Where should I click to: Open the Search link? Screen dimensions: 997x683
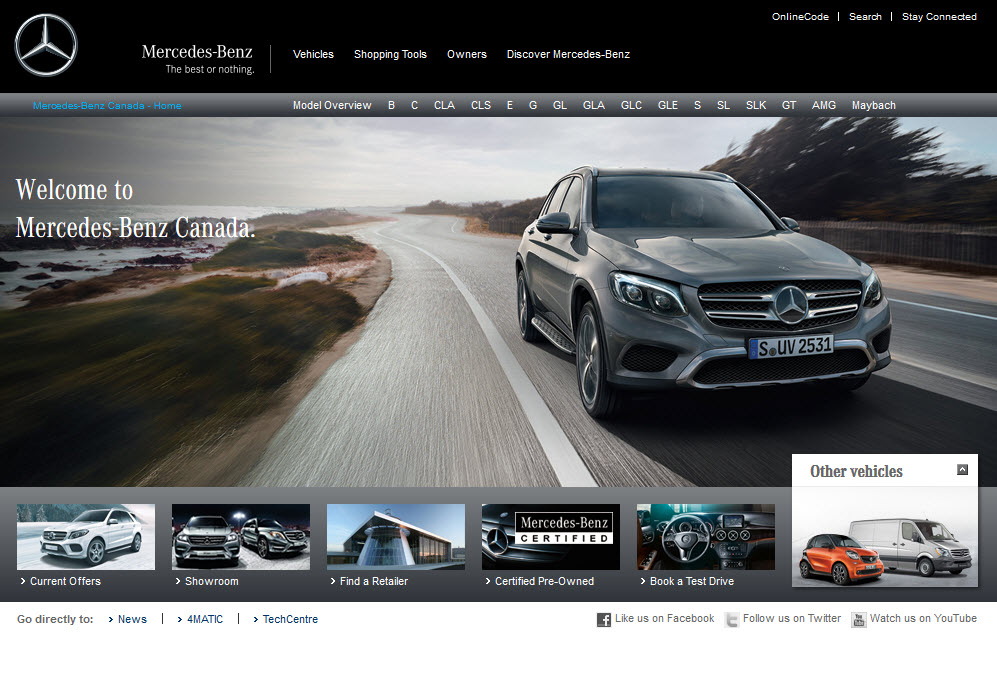click(x=865, y=17)
